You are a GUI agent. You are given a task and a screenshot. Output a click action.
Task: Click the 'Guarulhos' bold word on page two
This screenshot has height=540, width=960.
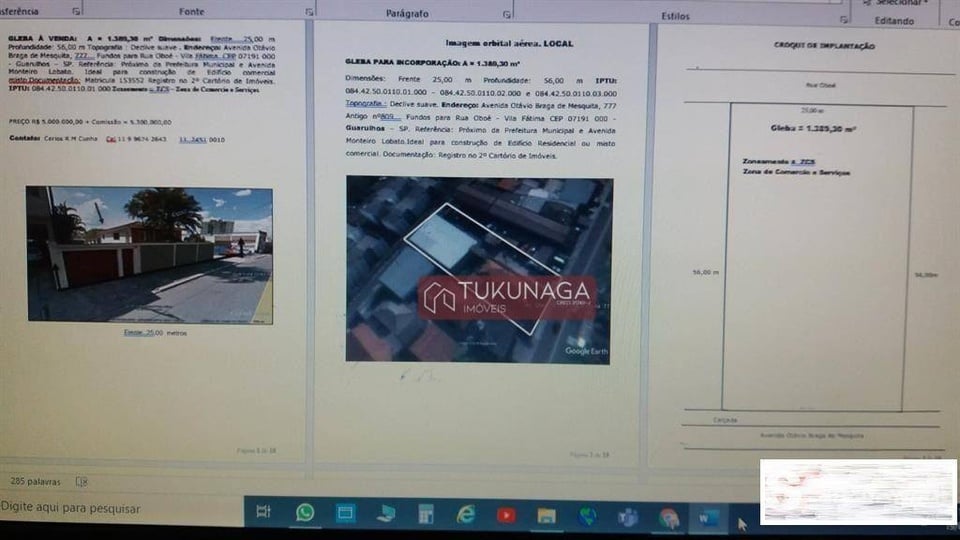[365, 129]
